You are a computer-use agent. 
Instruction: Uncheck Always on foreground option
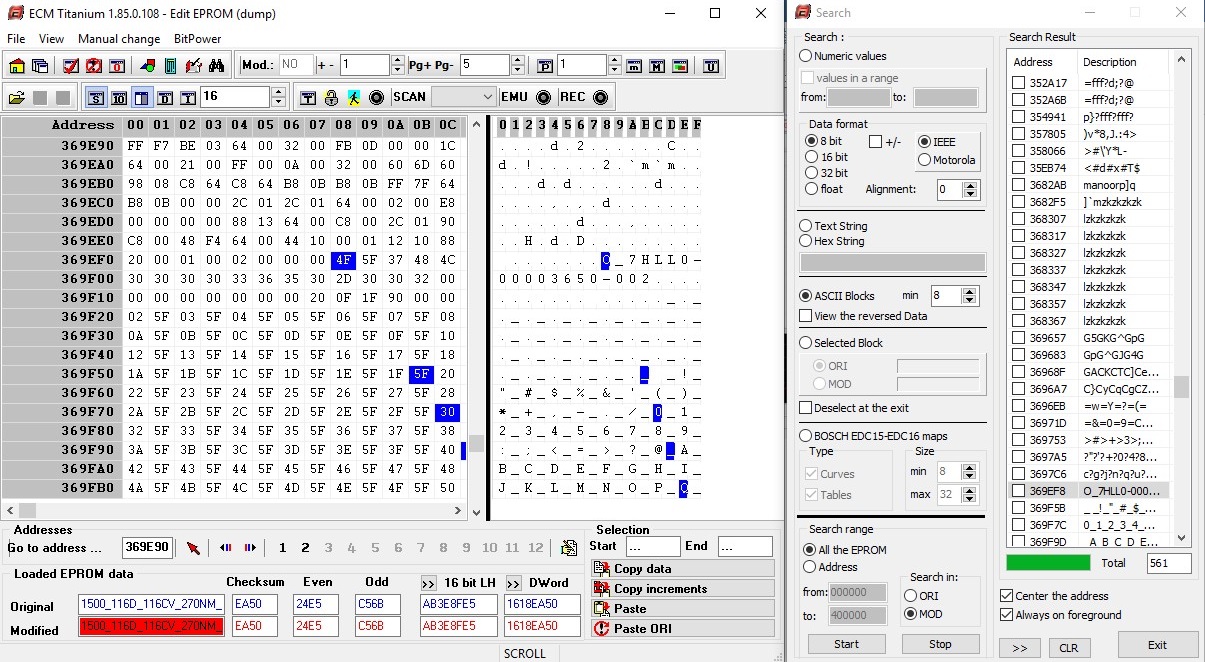[1060, 615]
